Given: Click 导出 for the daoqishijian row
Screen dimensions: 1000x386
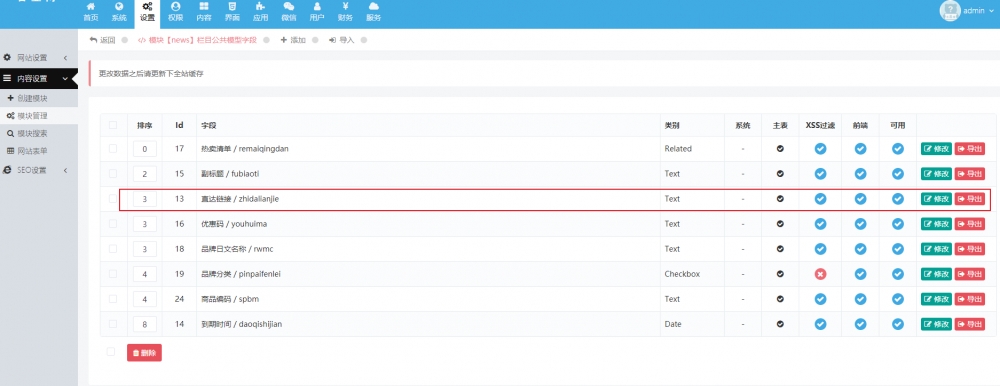Looking at the screenshot, I should [969, 324].
